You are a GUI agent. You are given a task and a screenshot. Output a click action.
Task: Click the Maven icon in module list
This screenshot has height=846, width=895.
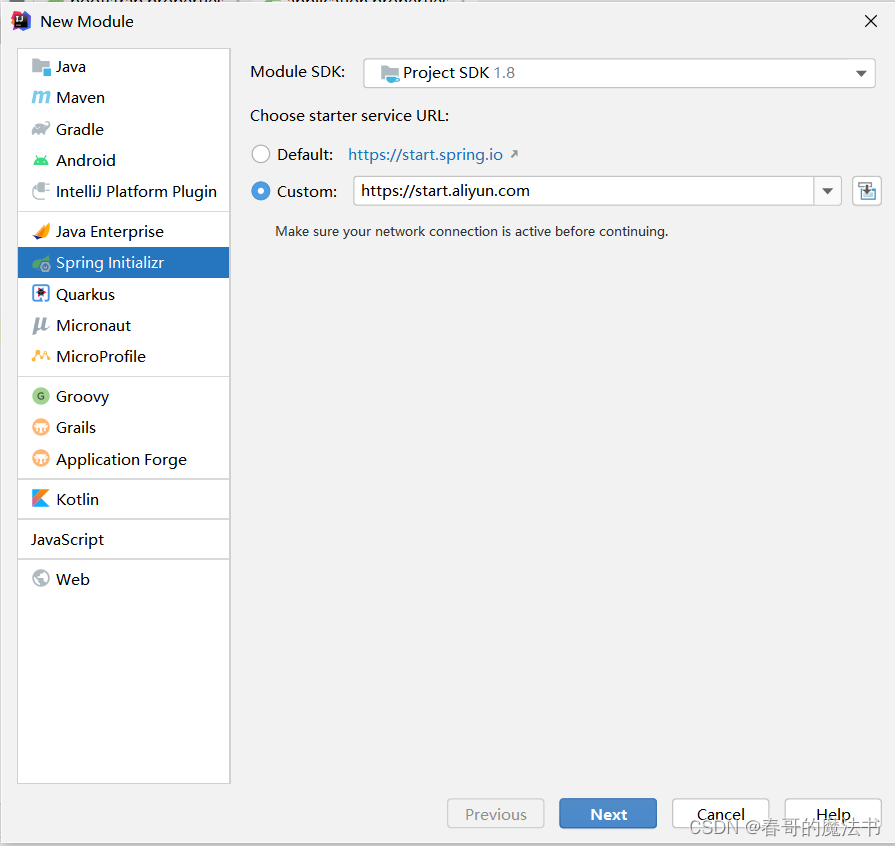41,98
